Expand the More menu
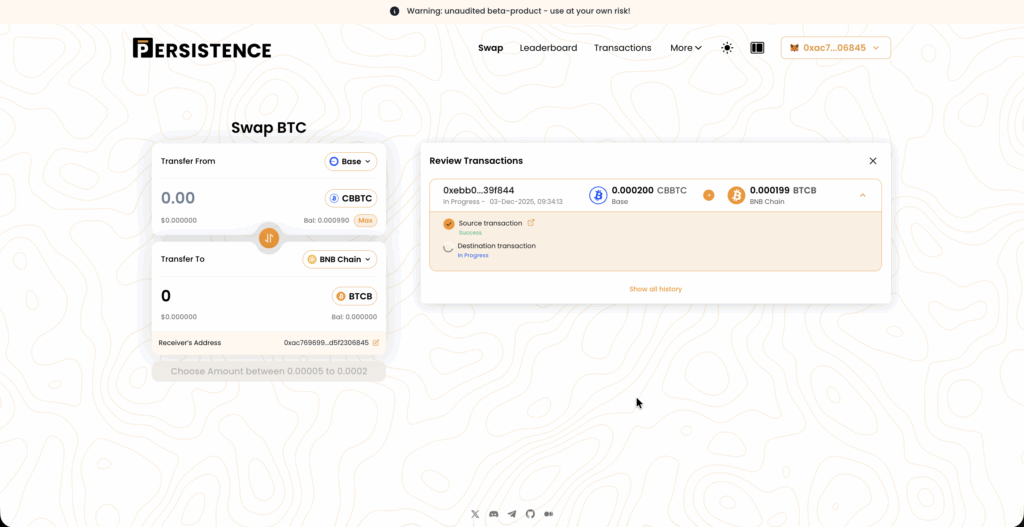Image resolution: width=1024 pixels, height=527 pixels. pos(685,48)
